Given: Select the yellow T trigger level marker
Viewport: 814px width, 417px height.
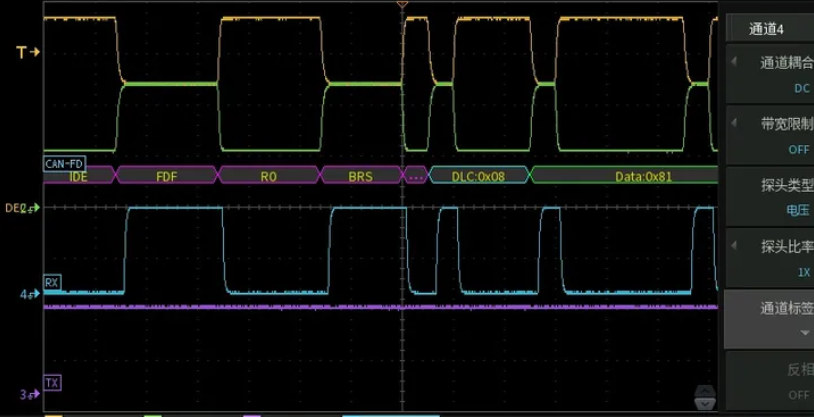Looking at the screenshot, I should point(28,52).
